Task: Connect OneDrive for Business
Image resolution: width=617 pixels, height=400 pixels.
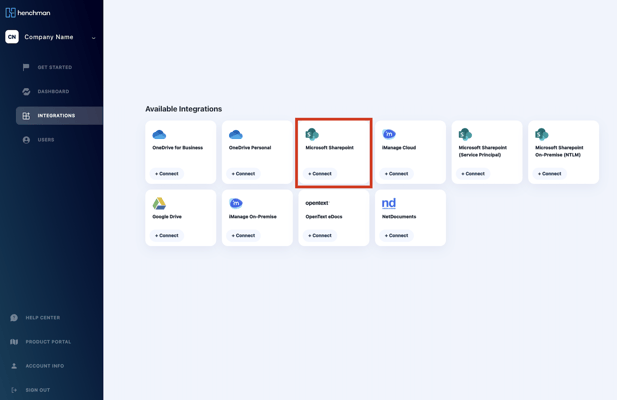Action: (x=167, y=174)
